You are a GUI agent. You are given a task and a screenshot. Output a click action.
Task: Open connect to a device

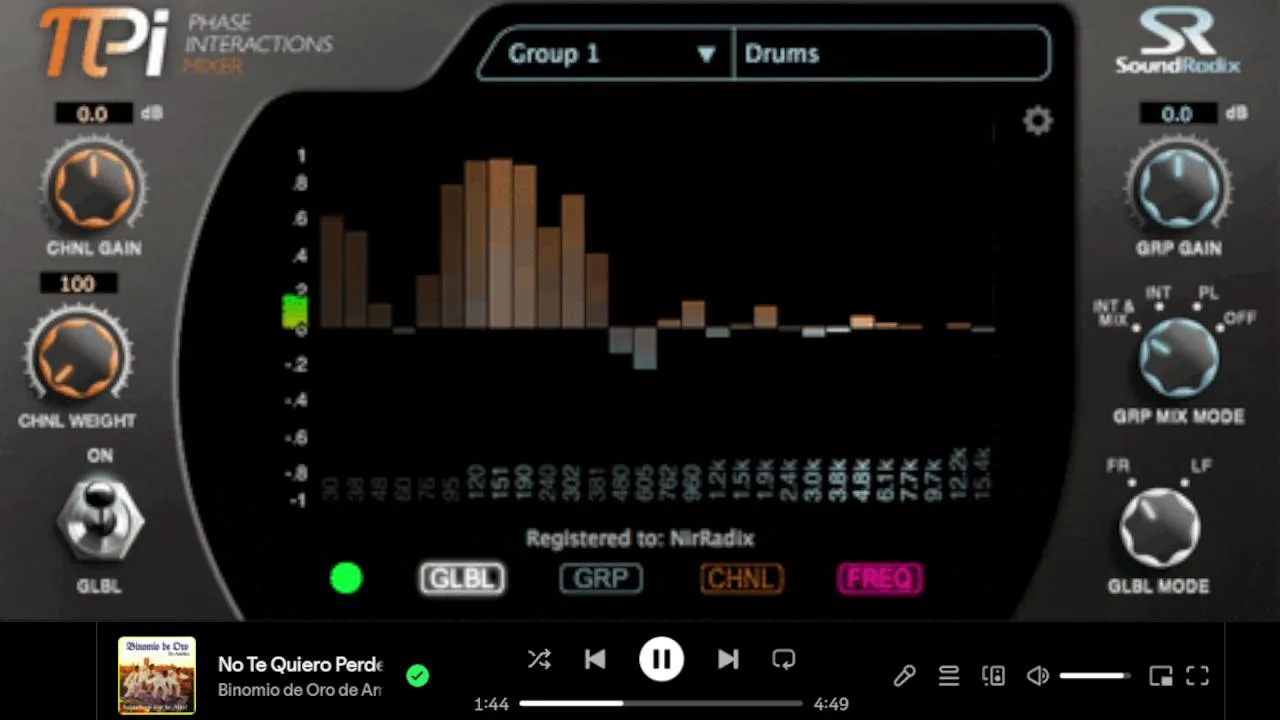pos(993,676)
